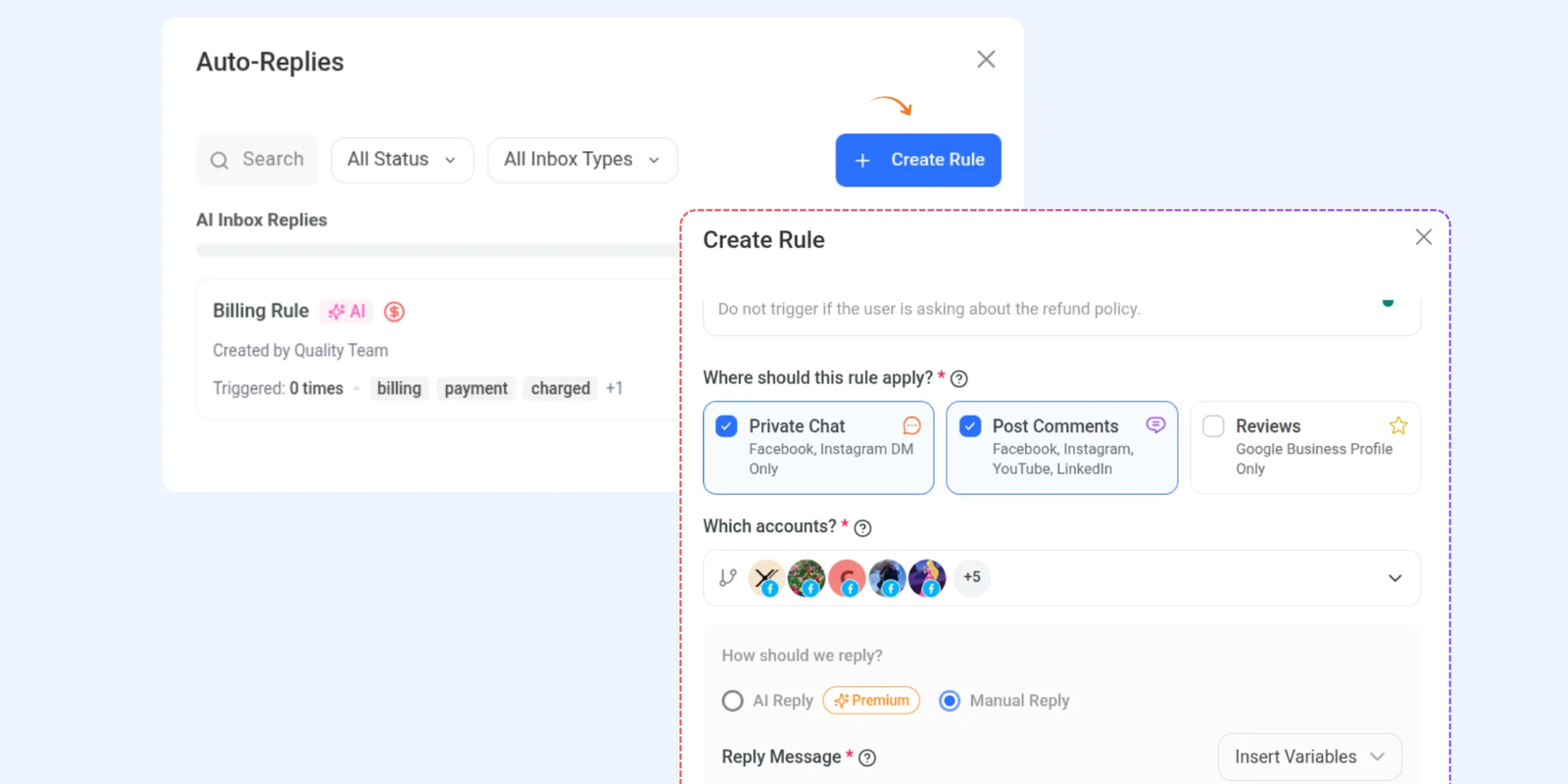Select the Manual Reply radio button
The height and width of the screenshot is (784, 1568).
950,701
